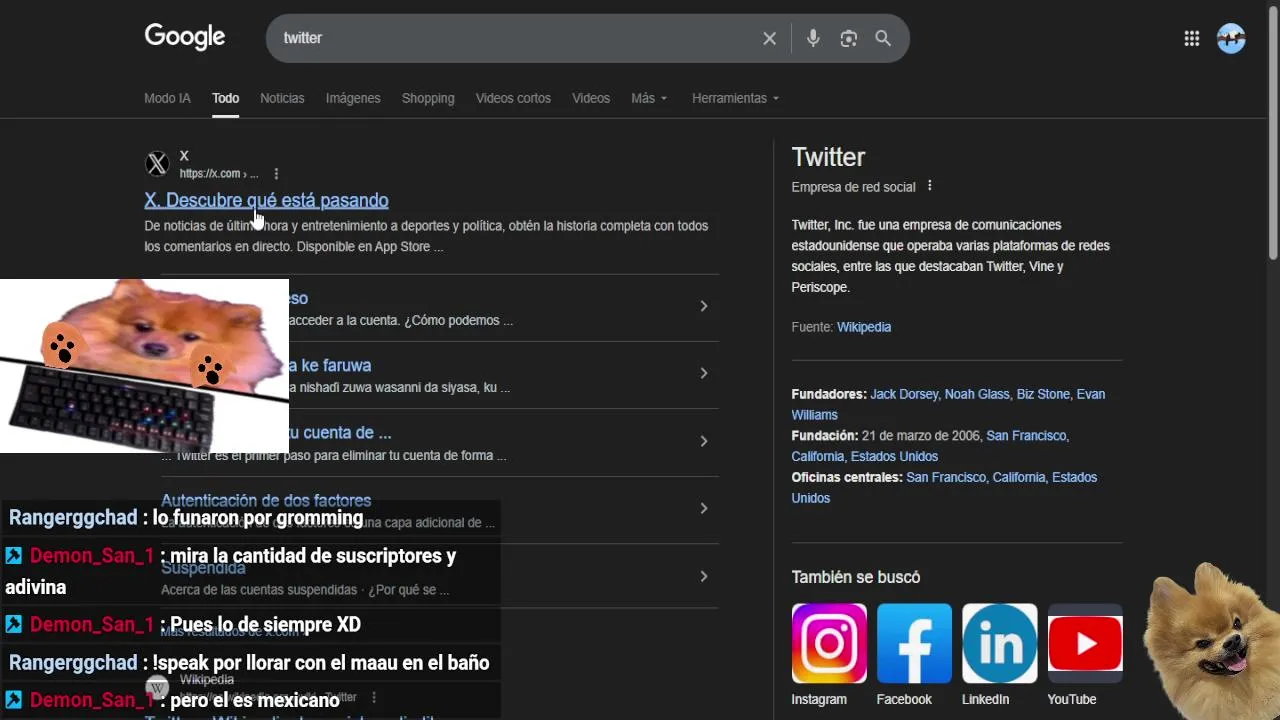Screen dimensions: 1280x720
Task: Open the Wikipedia source link
Action: [864, 327]
